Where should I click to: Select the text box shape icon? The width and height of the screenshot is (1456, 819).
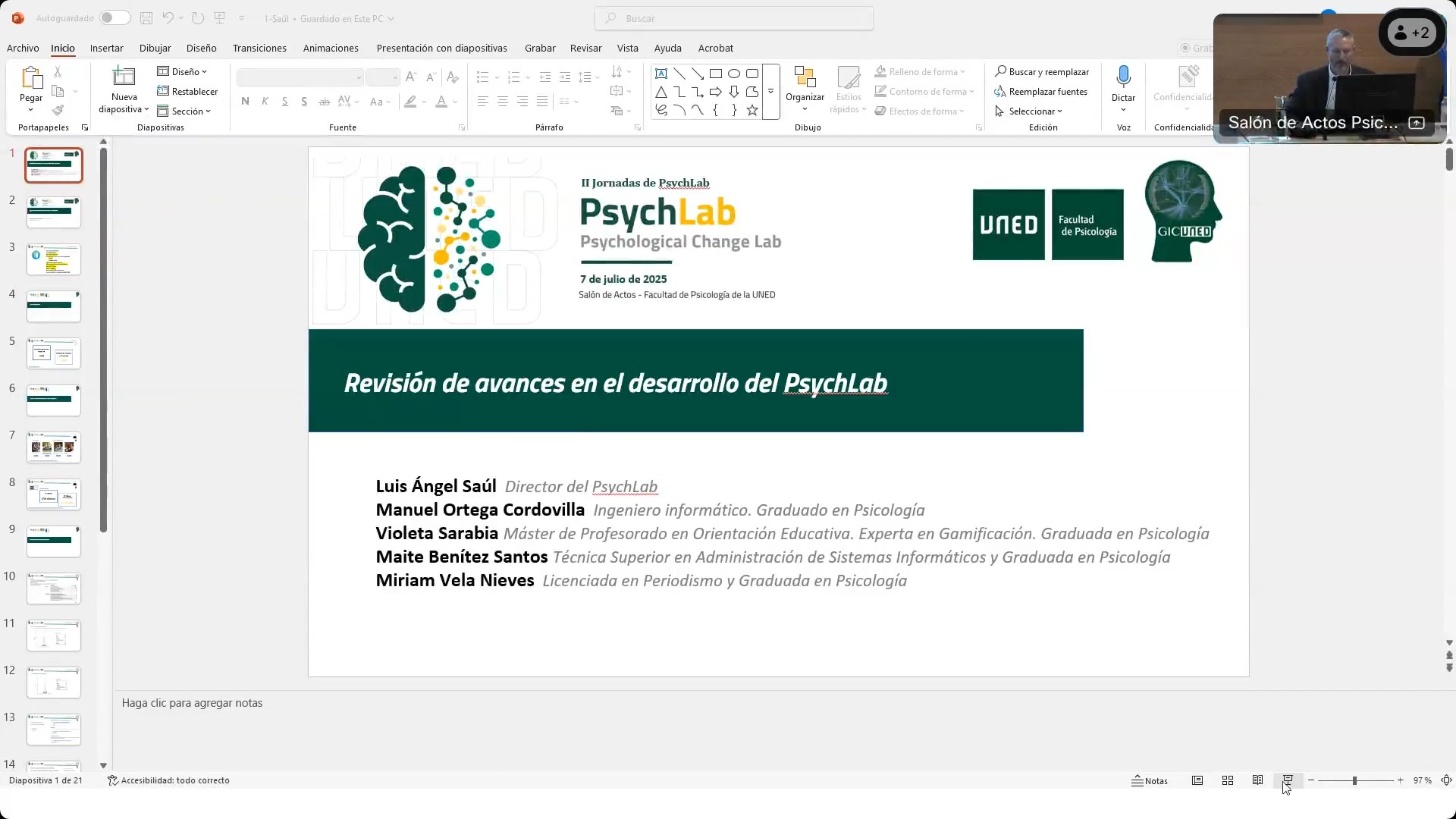pyautogui.click(x=661, y=74)
